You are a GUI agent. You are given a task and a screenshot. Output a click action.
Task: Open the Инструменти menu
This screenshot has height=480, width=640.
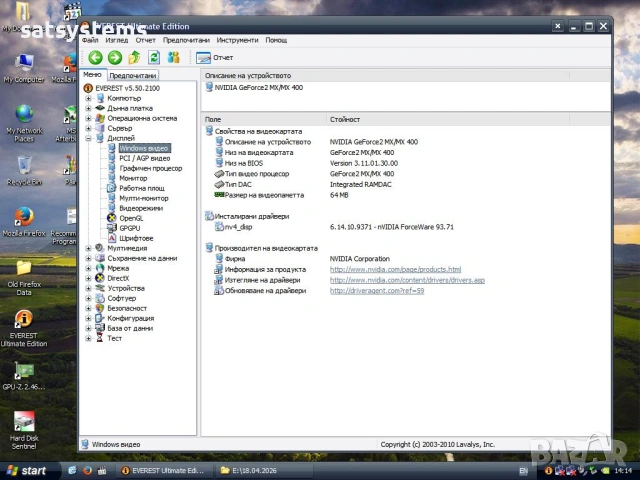(x=238, y=40)
